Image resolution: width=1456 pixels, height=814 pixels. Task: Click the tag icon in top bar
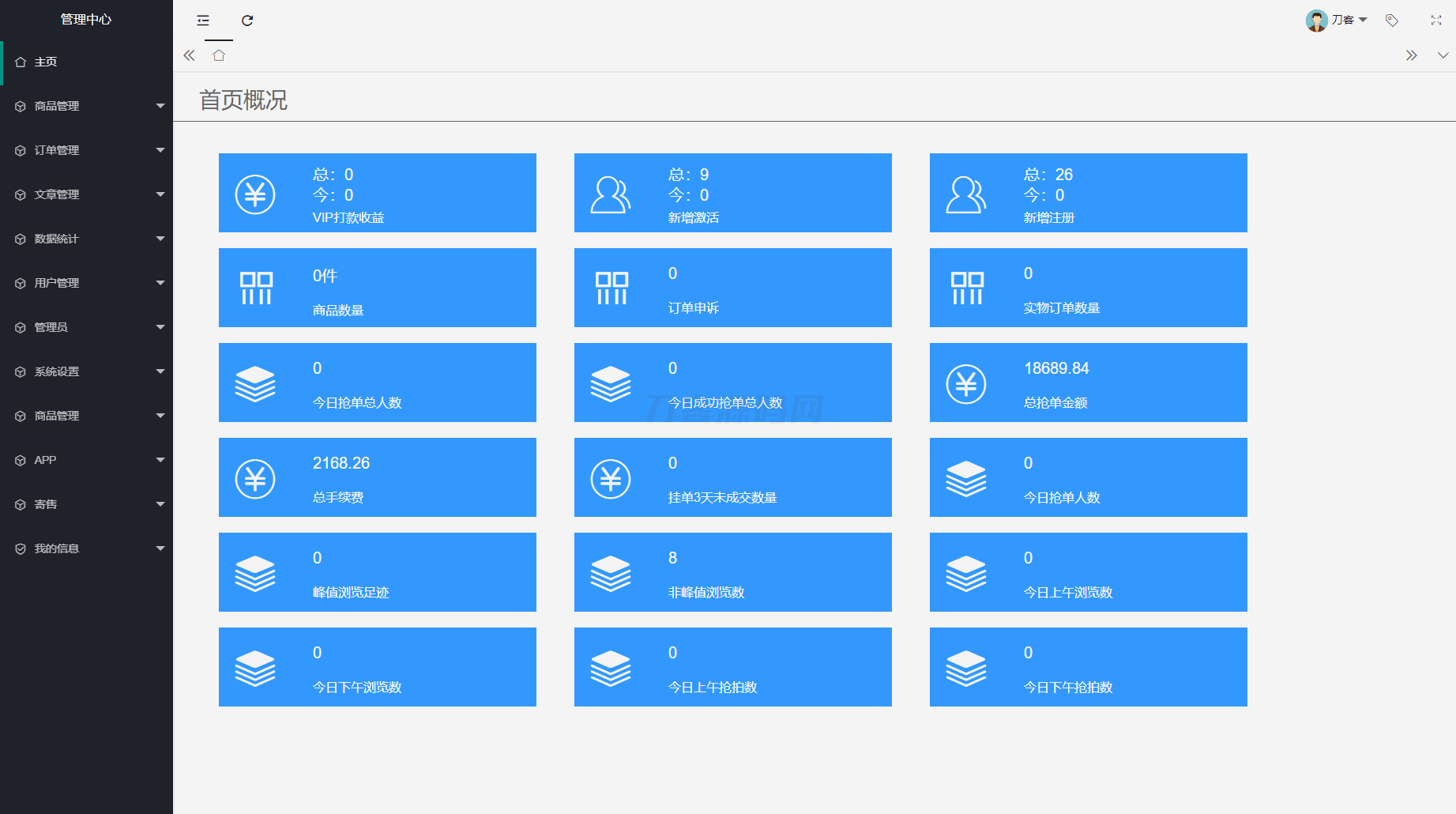coord(1392,21)
